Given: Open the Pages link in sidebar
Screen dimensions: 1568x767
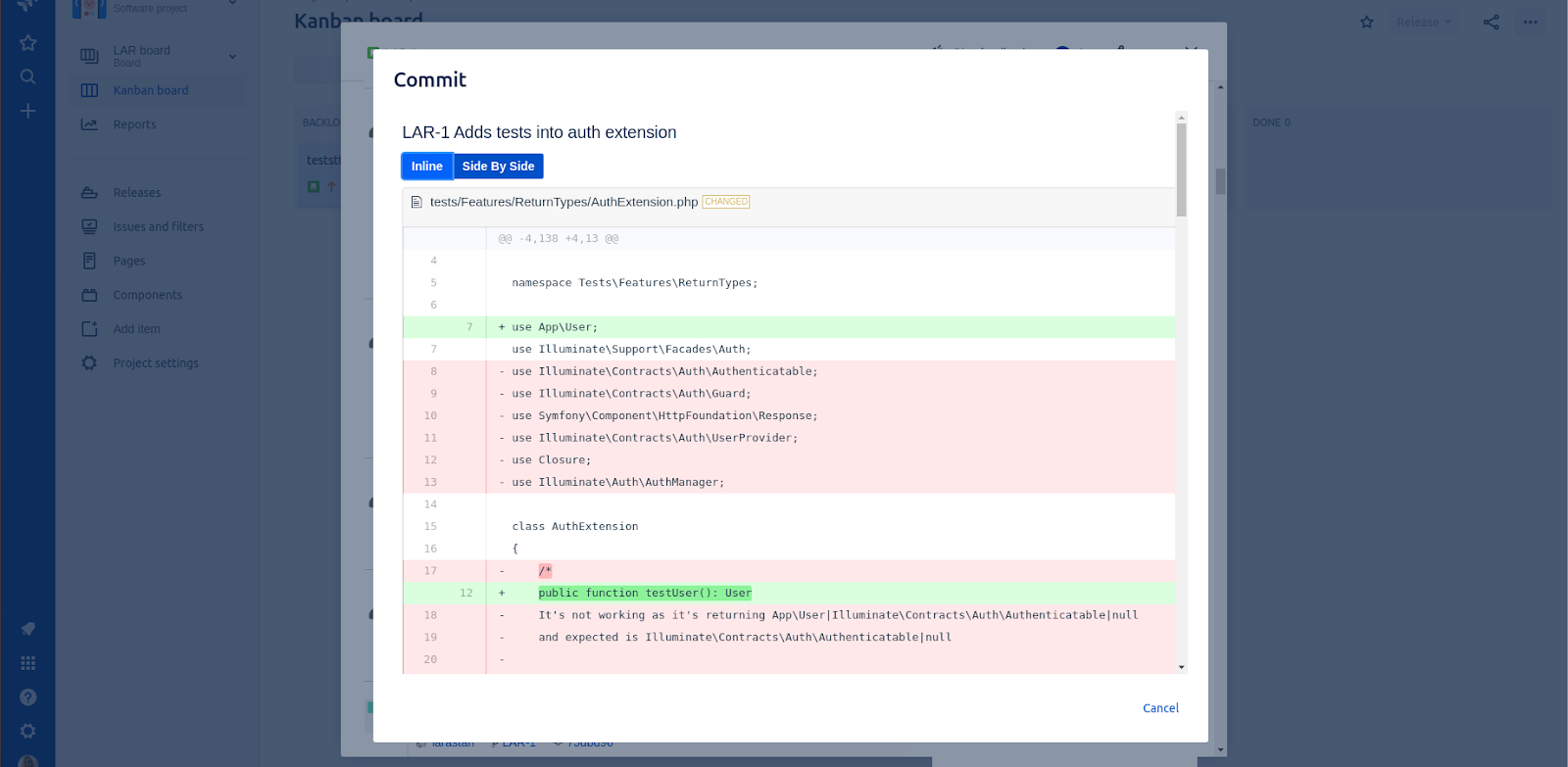Looking at the screenshot, I should [x=129, y=261].
